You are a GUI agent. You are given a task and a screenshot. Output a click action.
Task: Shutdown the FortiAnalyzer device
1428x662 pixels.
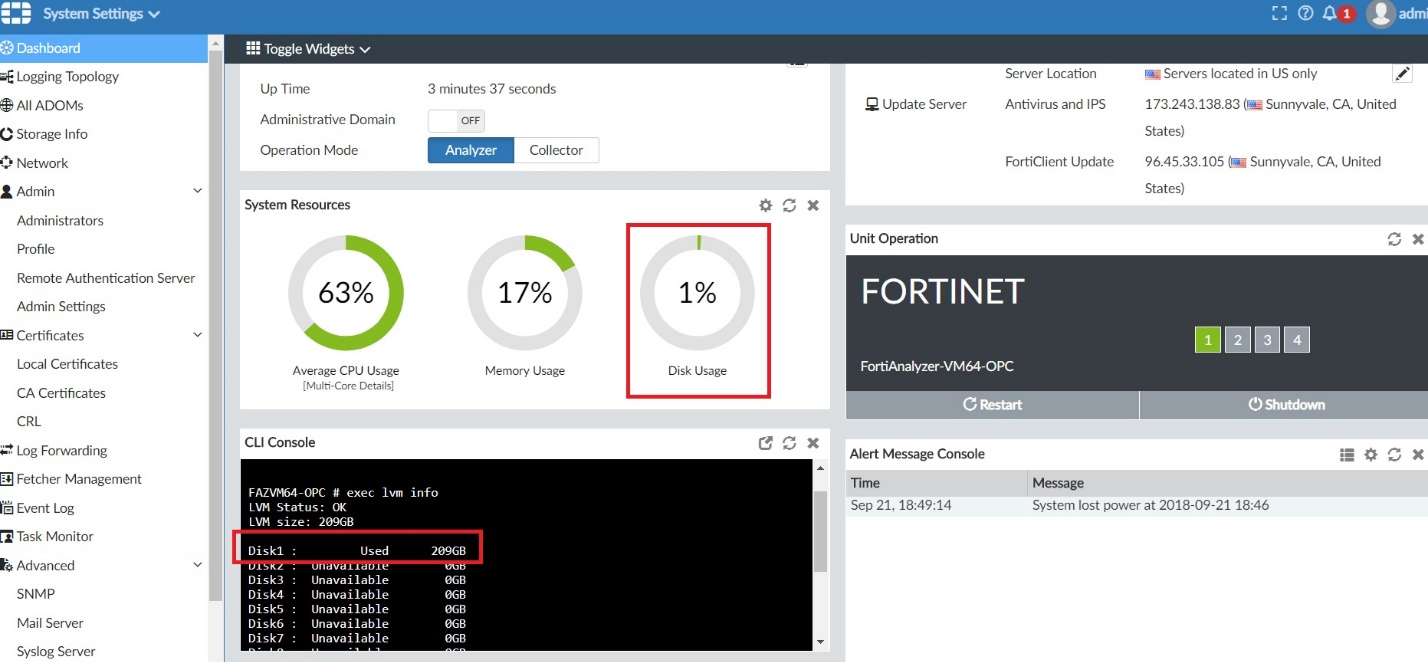(1287, 404)
